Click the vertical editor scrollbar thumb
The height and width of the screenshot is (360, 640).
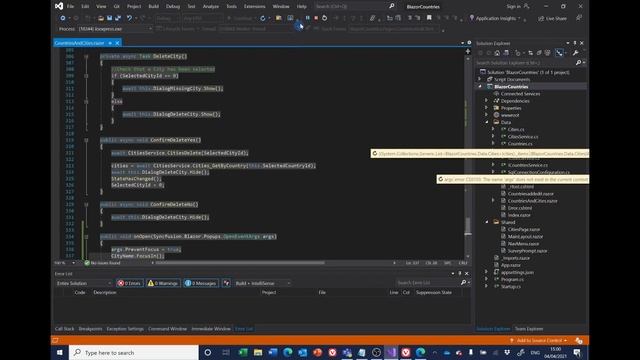click(468, 226)
